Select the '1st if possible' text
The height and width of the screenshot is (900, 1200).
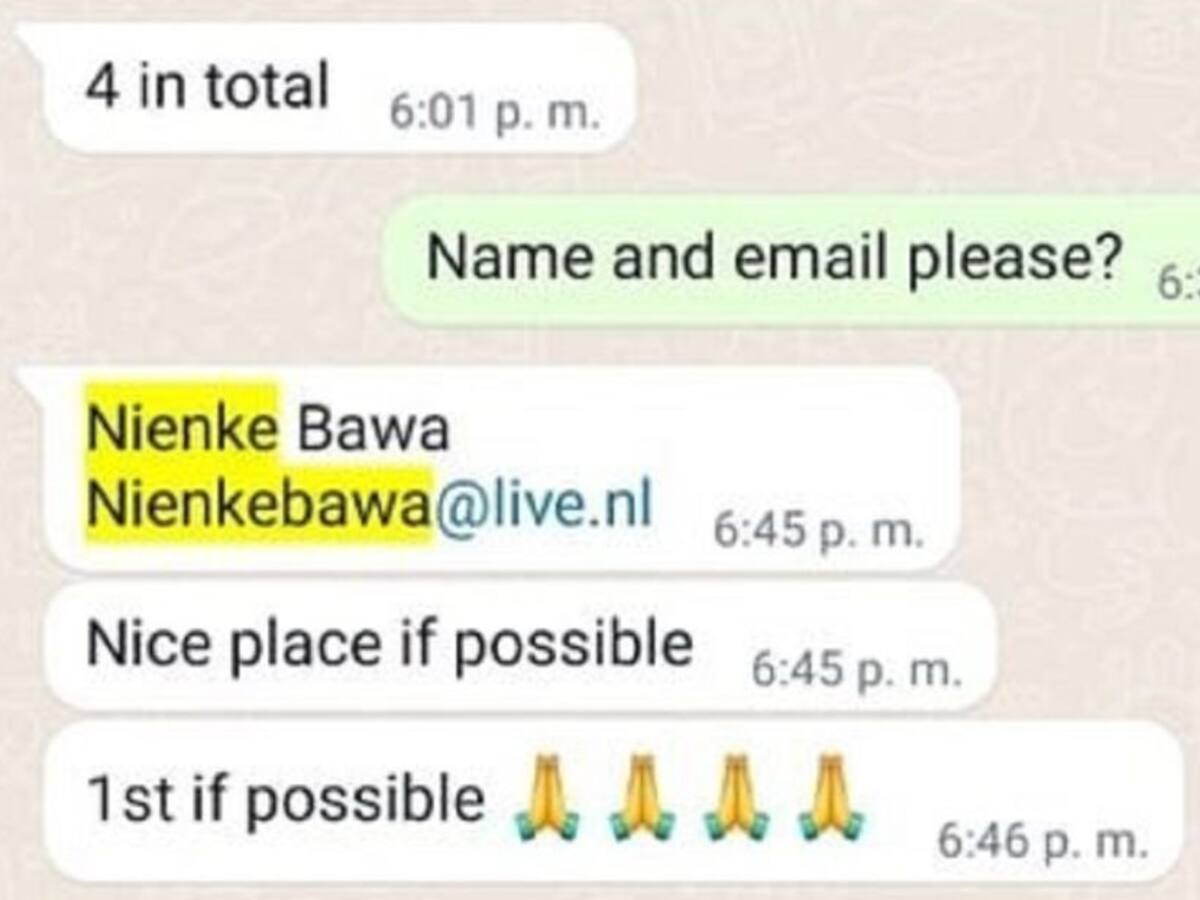coord(285,798)
